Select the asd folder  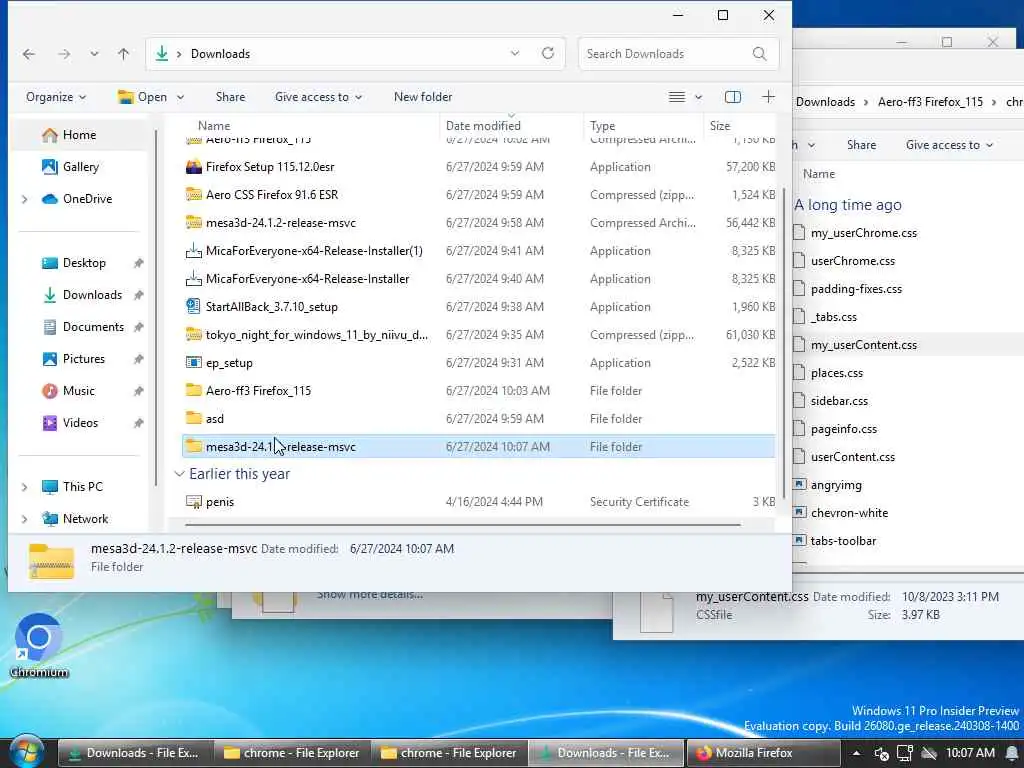[214, 419]
